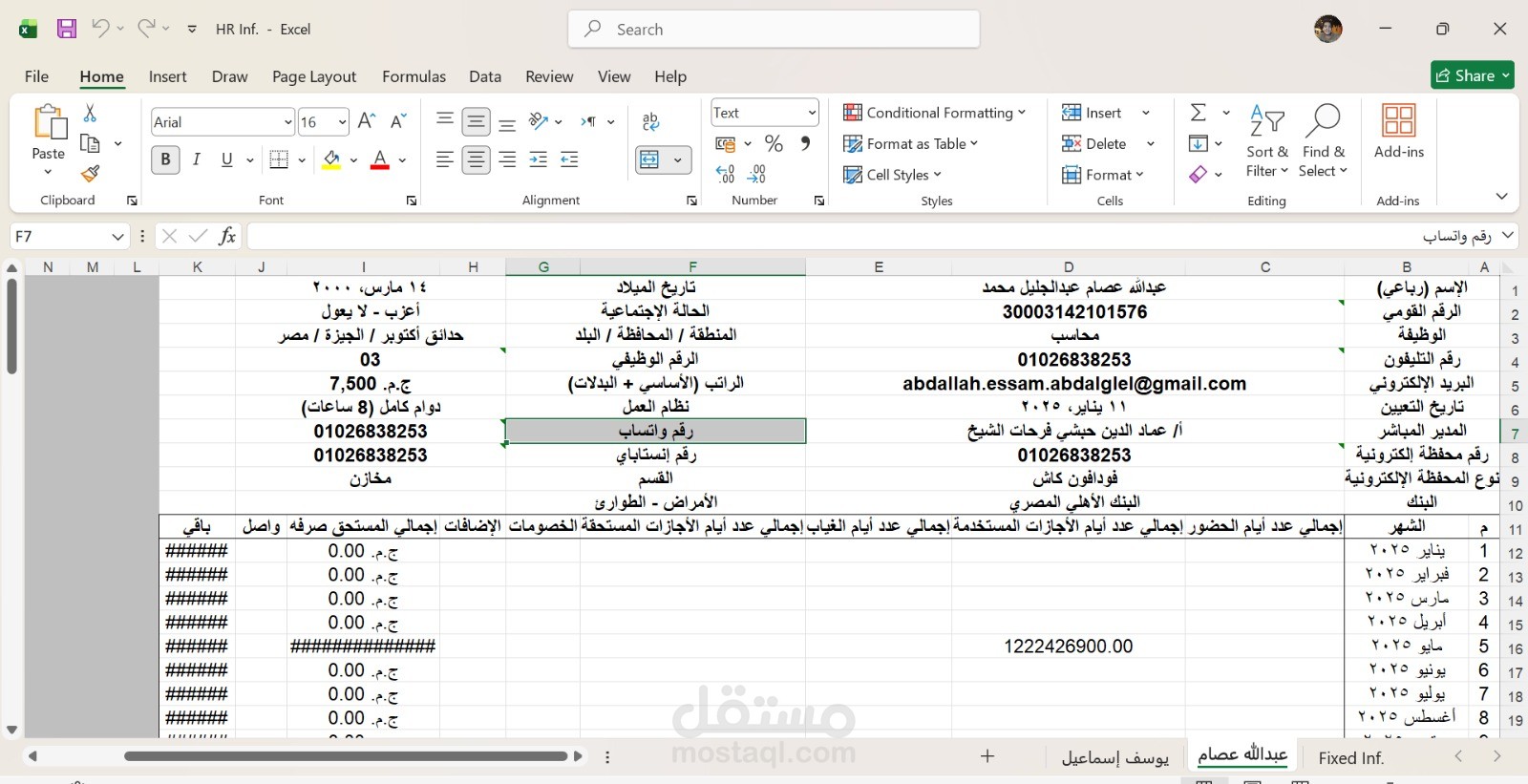Switch to the Data tab

(x=485, y=76)
